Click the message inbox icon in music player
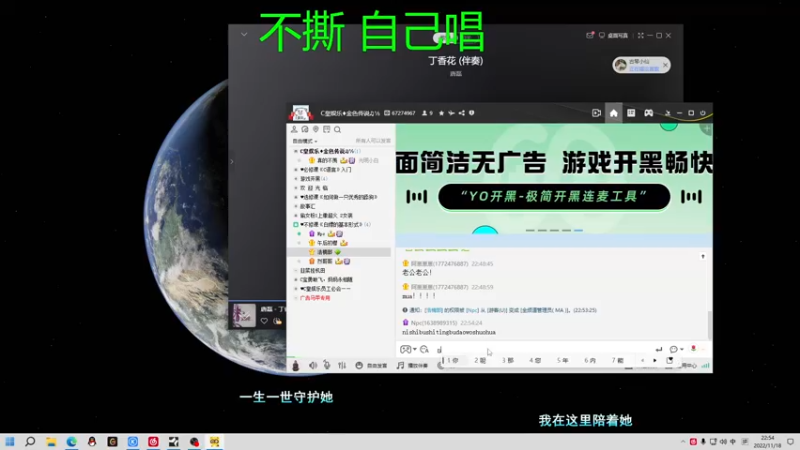 [x=590, y=35]
